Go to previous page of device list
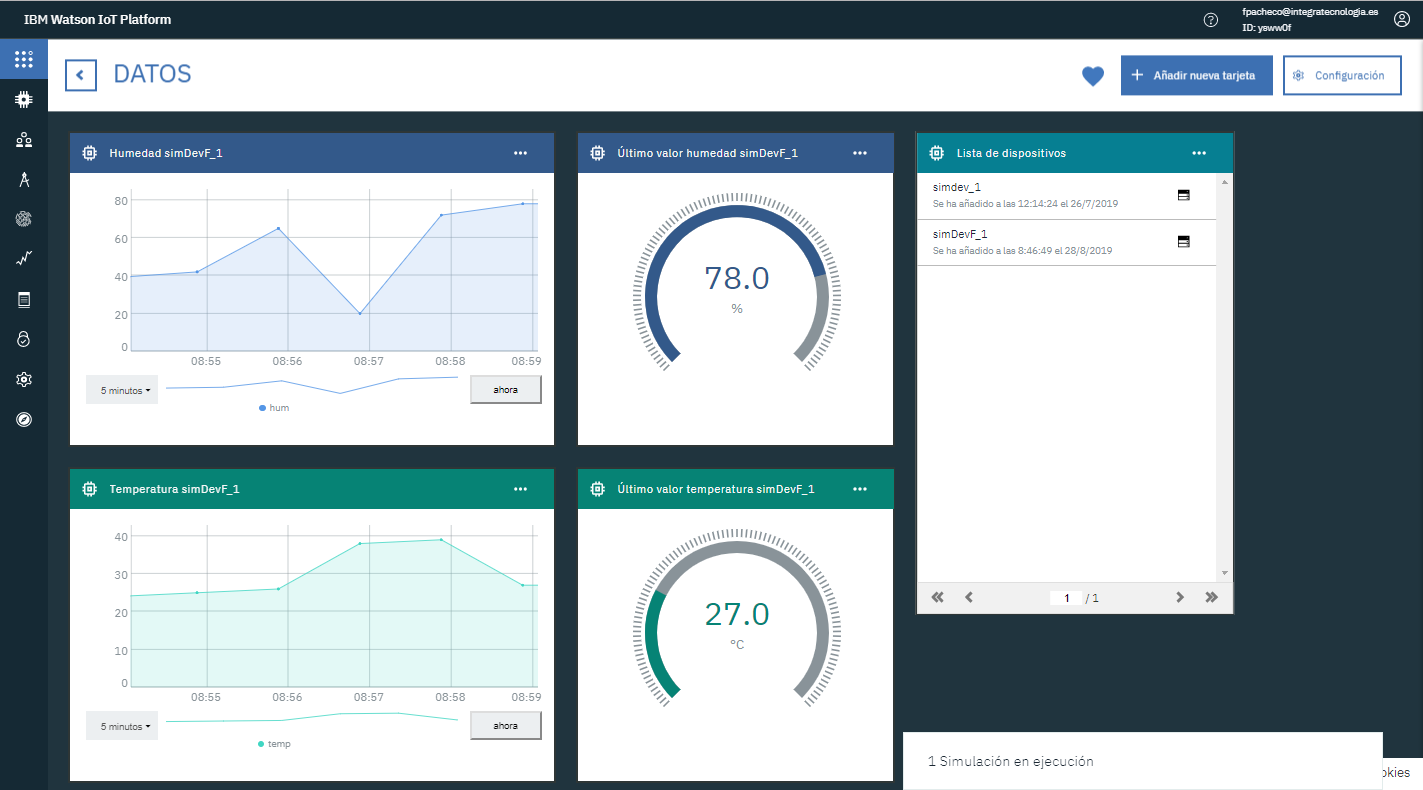1423x790 pixels. coord(969,597)
